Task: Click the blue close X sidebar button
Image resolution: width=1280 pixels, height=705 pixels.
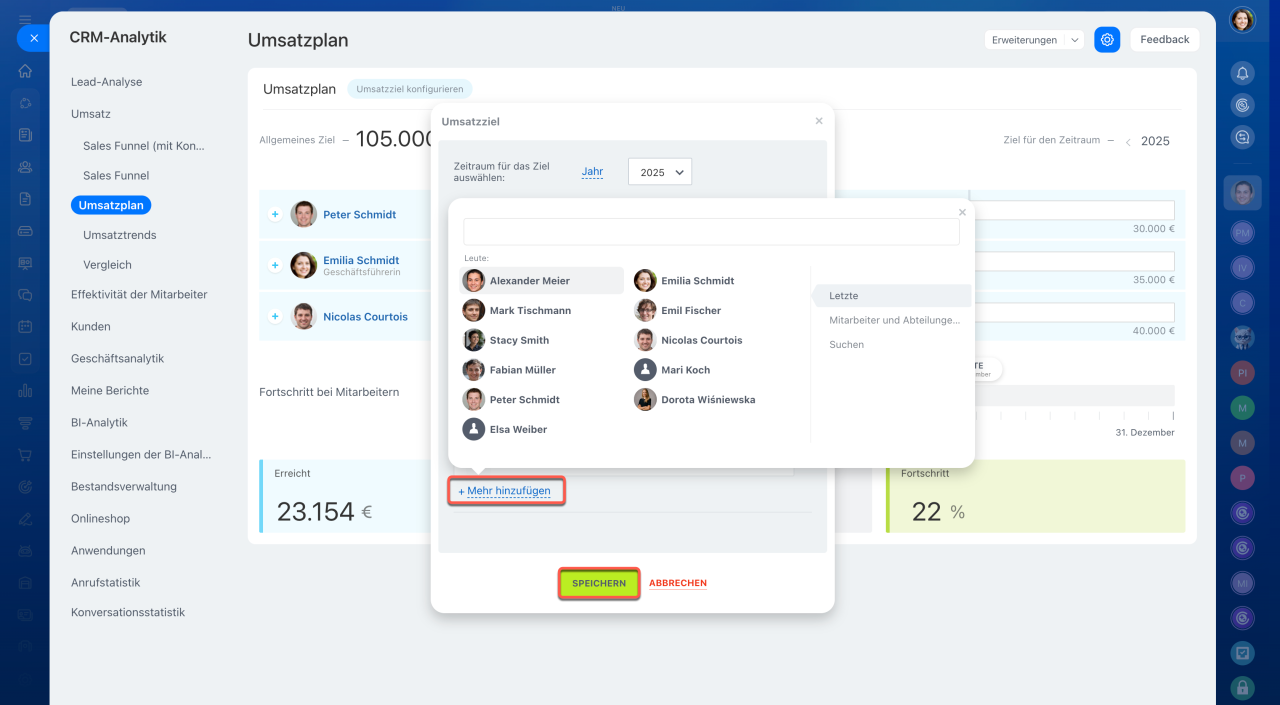Action: 33,38
